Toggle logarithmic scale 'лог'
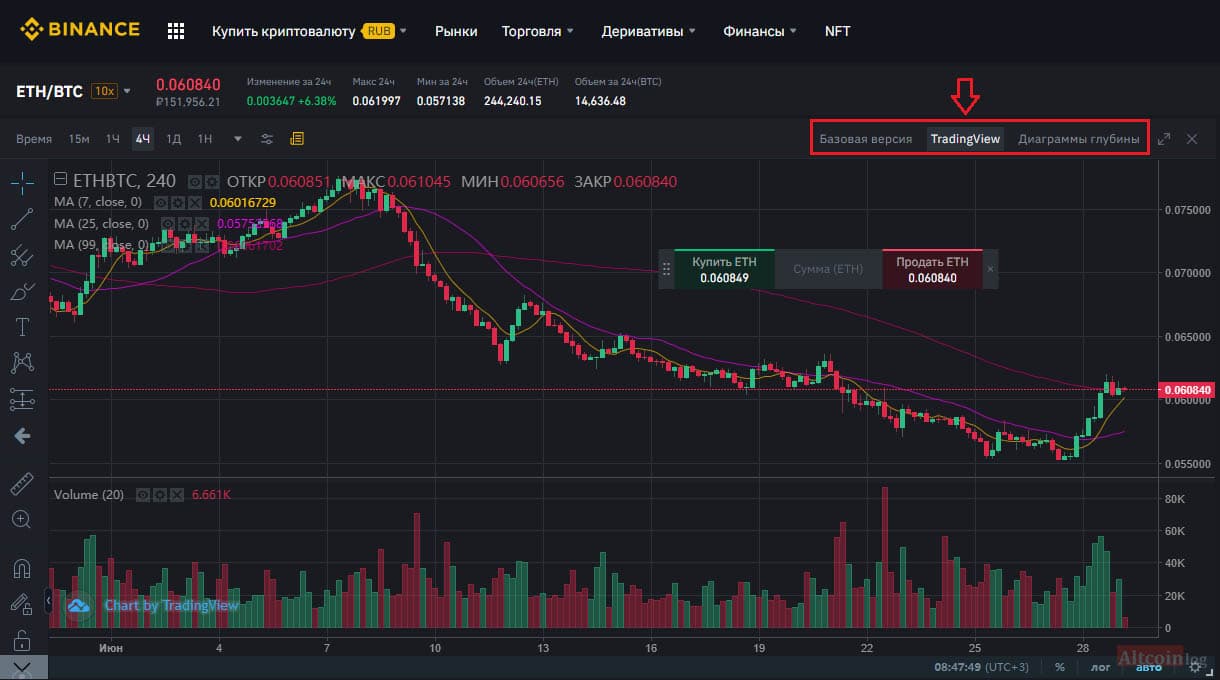The height and width of the screenshot is (680, 1220). 1101,666
